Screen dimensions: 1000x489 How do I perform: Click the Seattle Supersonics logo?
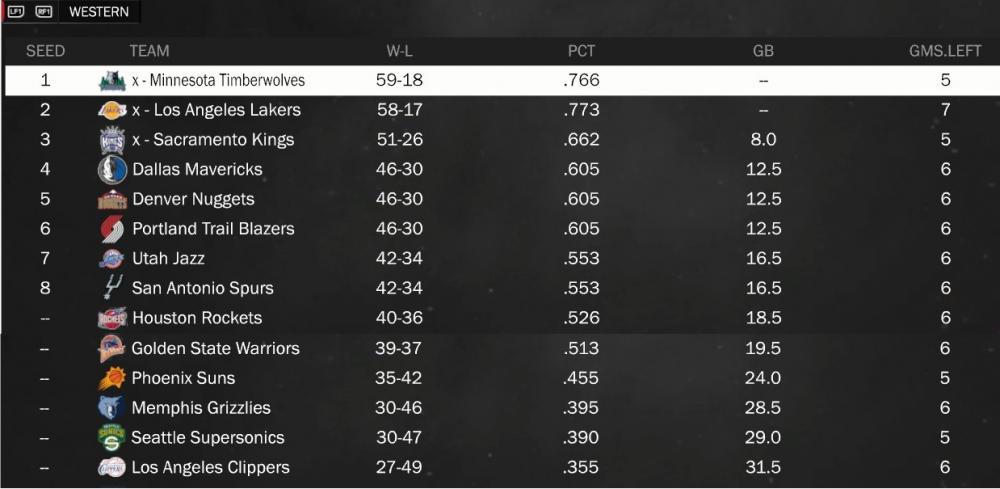click(112, 437)
